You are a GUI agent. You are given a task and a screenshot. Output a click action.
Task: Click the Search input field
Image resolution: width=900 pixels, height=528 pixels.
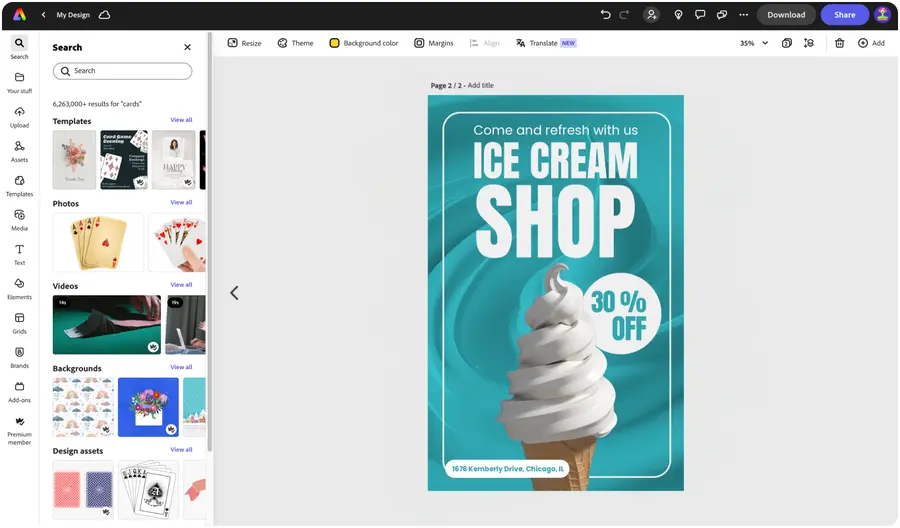pos(122,71)
